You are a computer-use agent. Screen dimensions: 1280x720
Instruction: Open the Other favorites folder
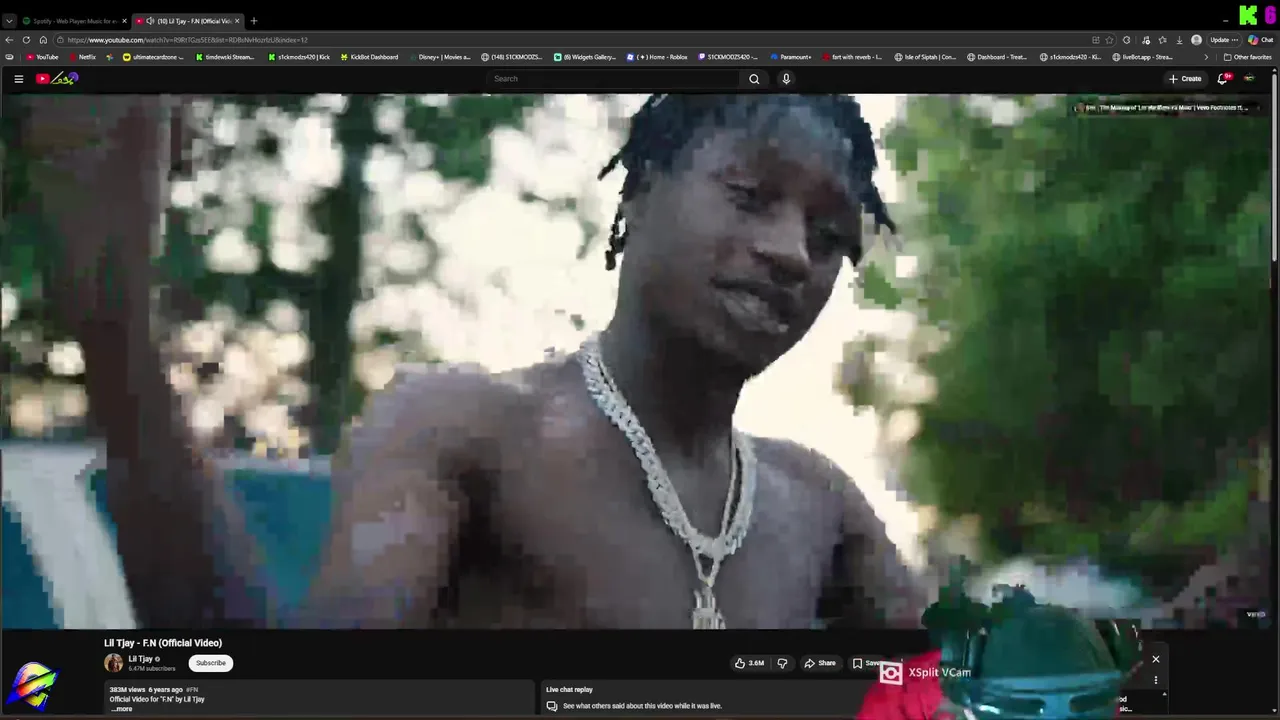[1248, 57]
